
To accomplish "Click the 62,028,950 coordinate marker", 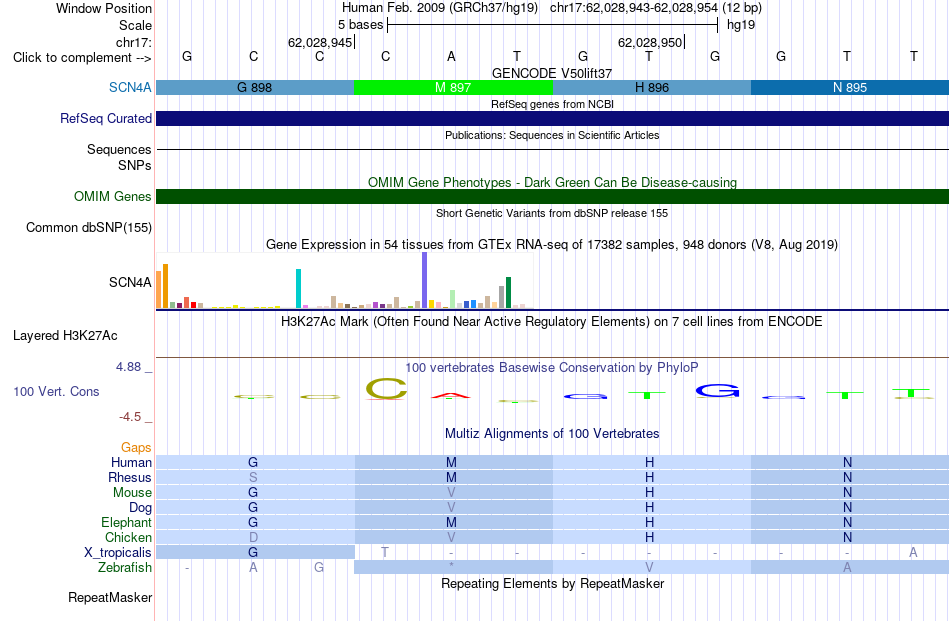I will point(650,42).
